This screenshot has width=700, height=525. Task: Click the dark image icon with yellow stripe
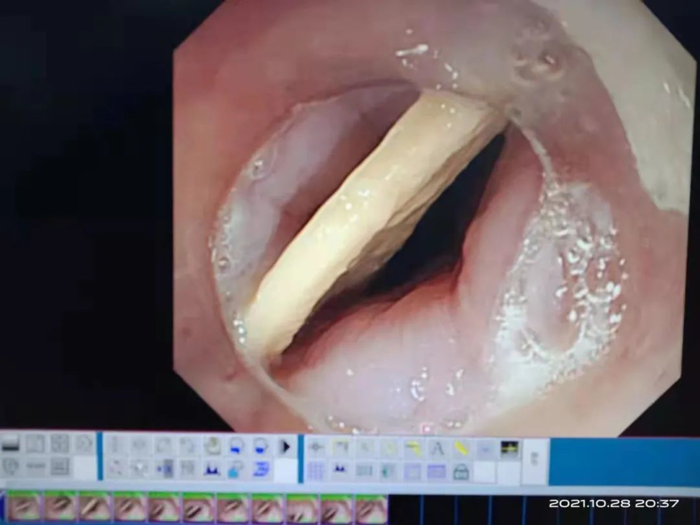click(x=509, y=449)
